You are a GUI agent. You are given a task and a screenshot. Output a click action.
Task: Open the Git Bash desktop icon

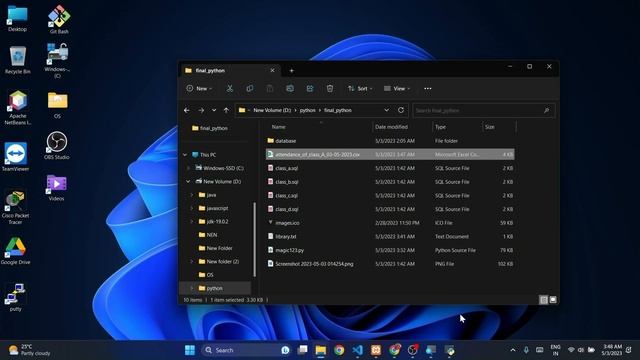59,19
